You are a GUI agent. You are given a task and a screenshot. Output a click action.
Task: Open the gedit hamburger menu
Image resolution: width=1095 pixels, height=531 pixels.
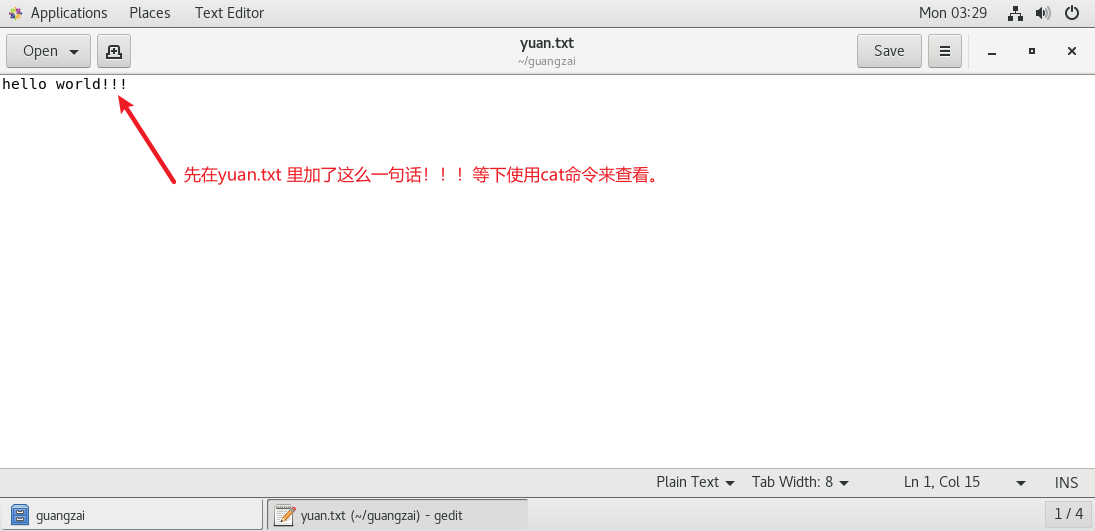point(945,51)
